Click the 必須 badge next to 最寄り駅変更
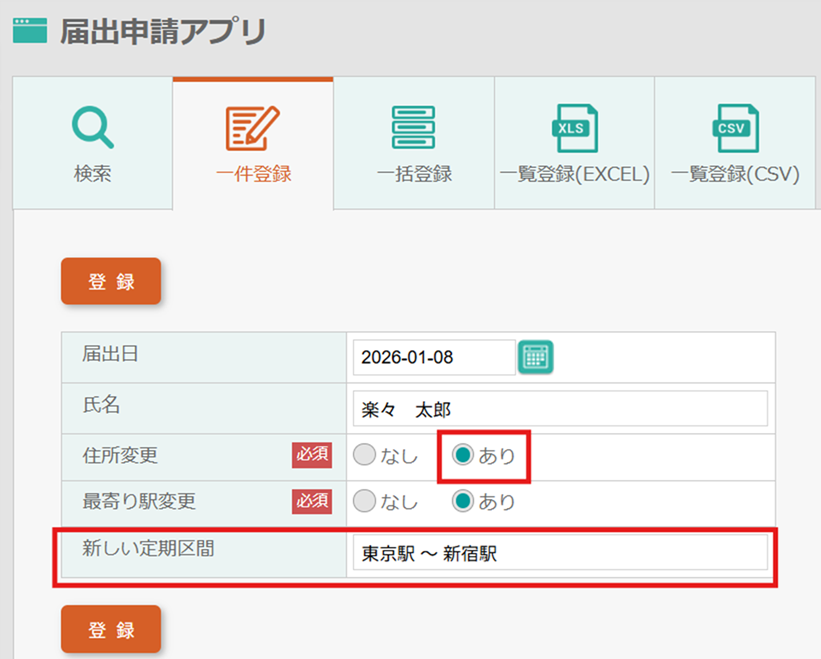Screen dimensions: 821x659 click(x=311, y=501)
